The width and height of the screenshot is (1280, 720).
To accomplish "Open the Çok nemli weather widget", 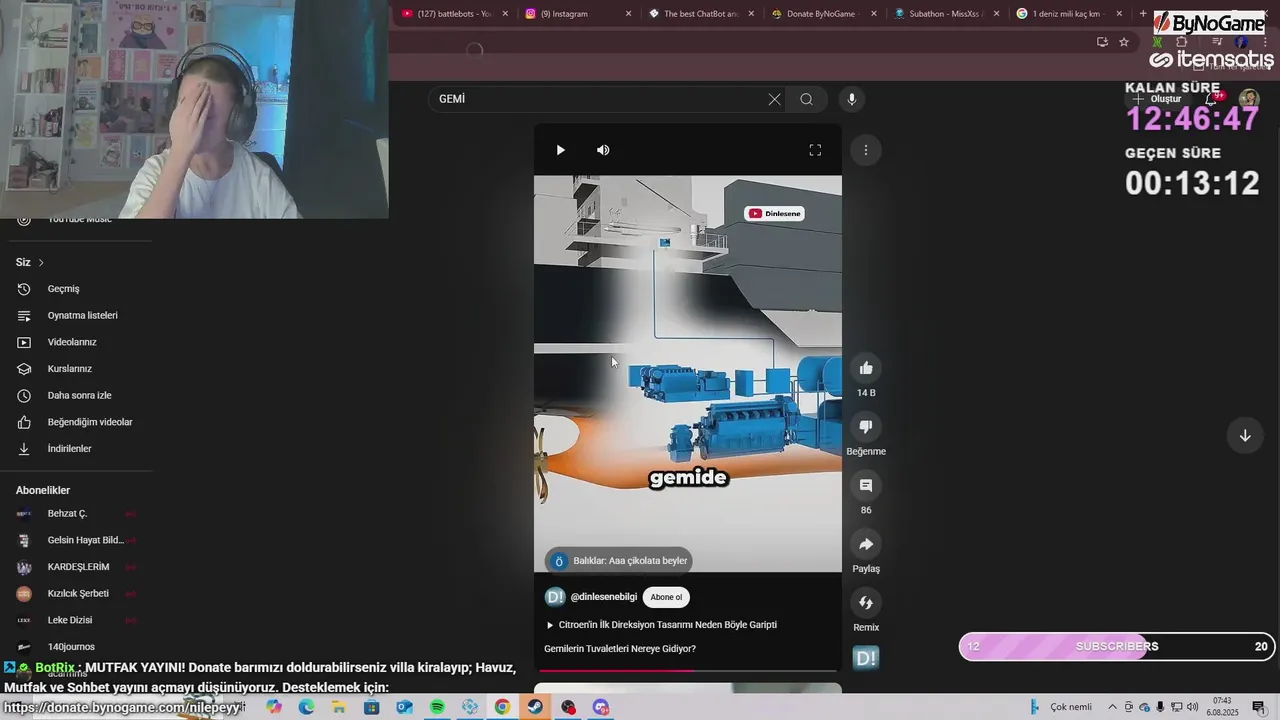I will [1061, 707].
